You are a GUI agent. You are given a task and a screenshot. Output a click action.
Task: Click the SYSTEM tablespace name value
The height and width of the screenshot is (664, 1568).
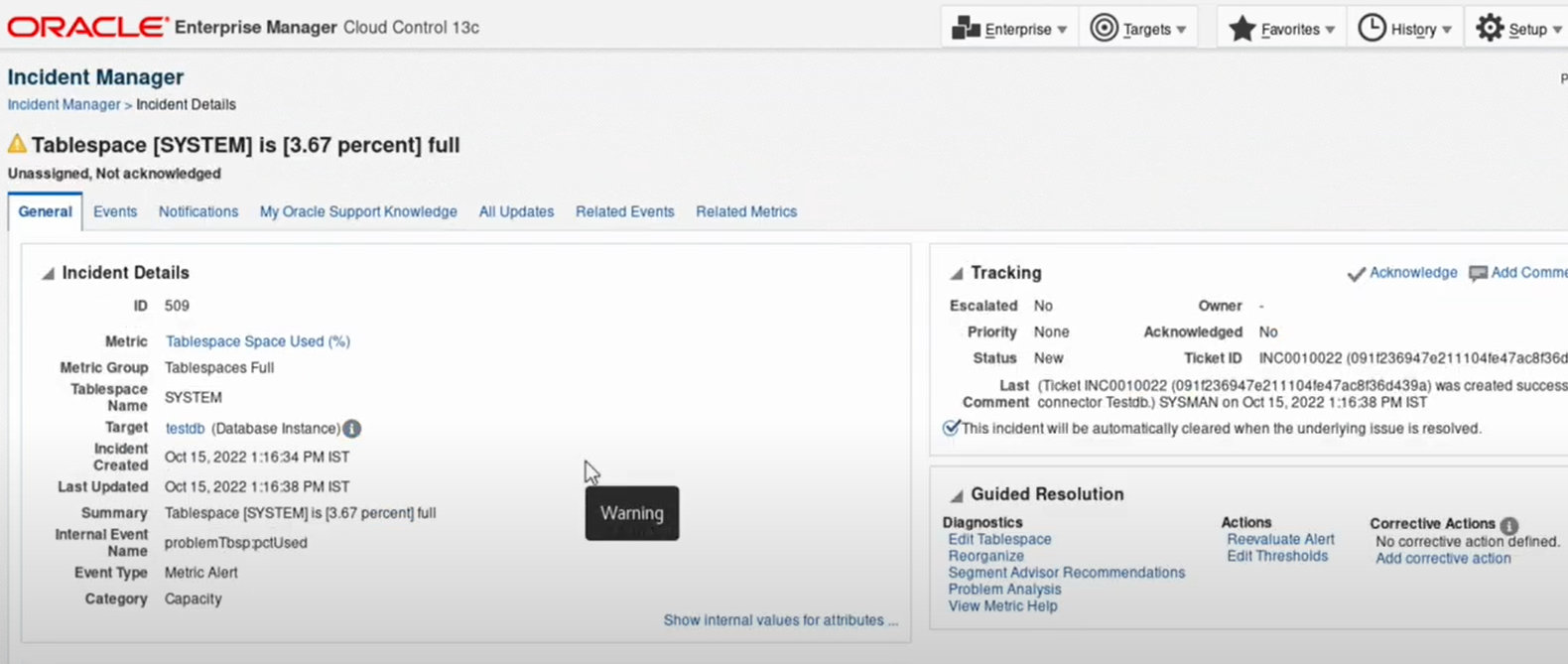(194, 397)
